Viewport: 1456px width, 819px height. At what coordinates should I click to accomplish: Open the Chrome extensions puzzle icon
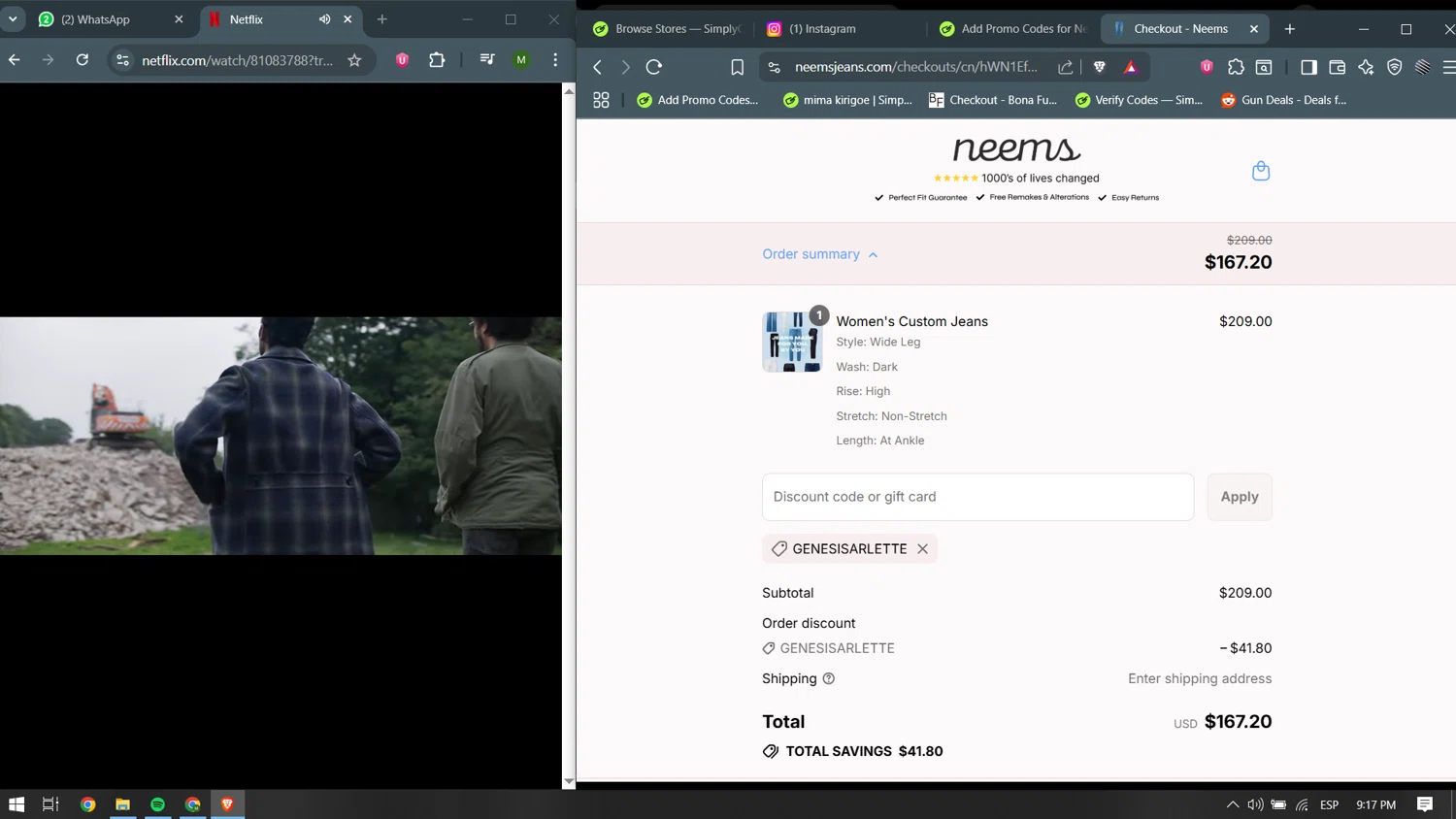(x=437, y=60)
